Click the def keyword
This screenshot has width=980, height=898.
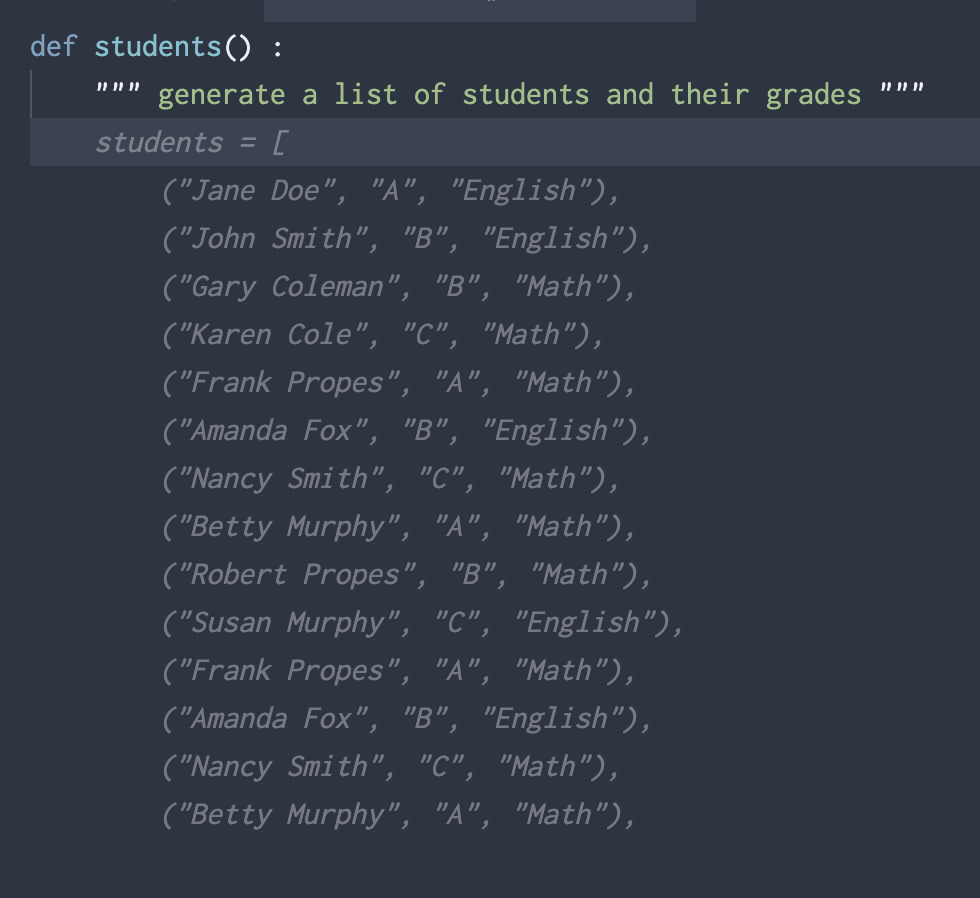point(54,47)
